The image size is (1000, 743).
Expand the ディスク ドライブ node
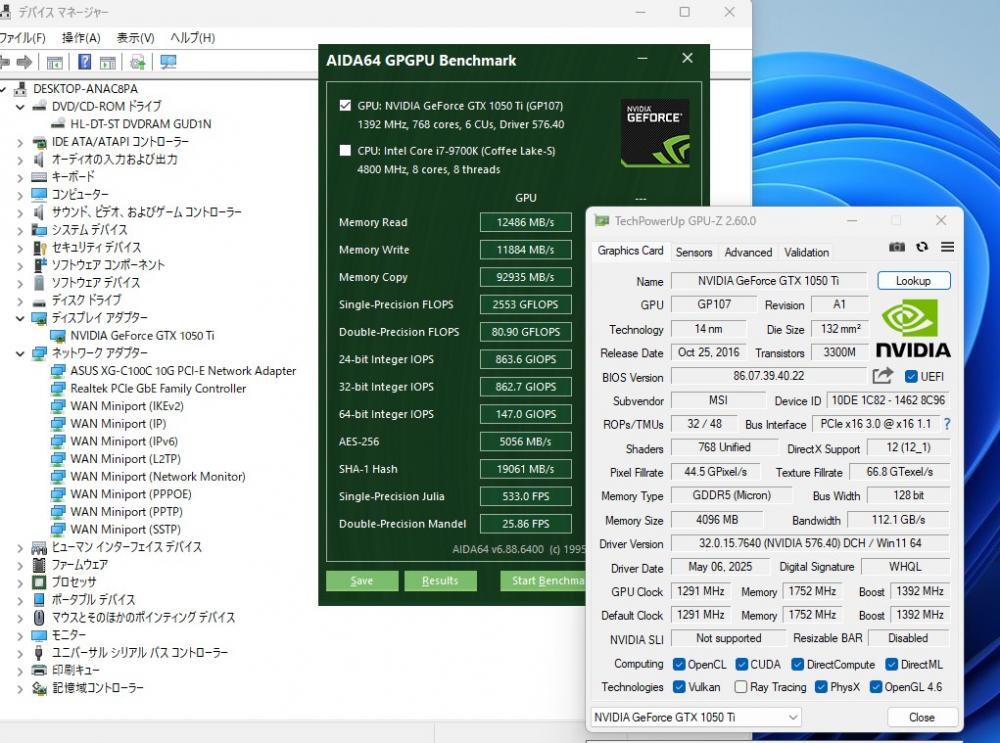click(20, 301)
